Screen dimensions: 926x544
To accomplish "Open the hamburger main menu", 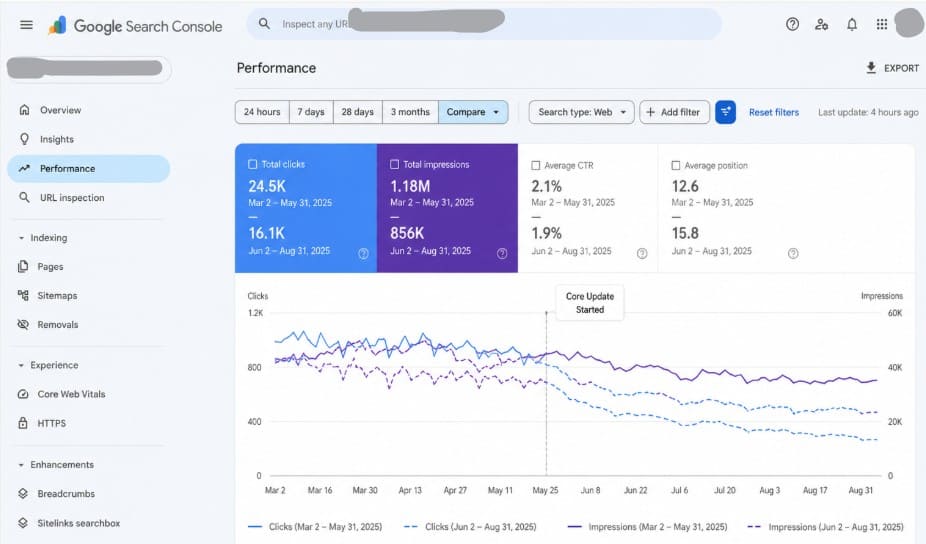I will [26, 25].
